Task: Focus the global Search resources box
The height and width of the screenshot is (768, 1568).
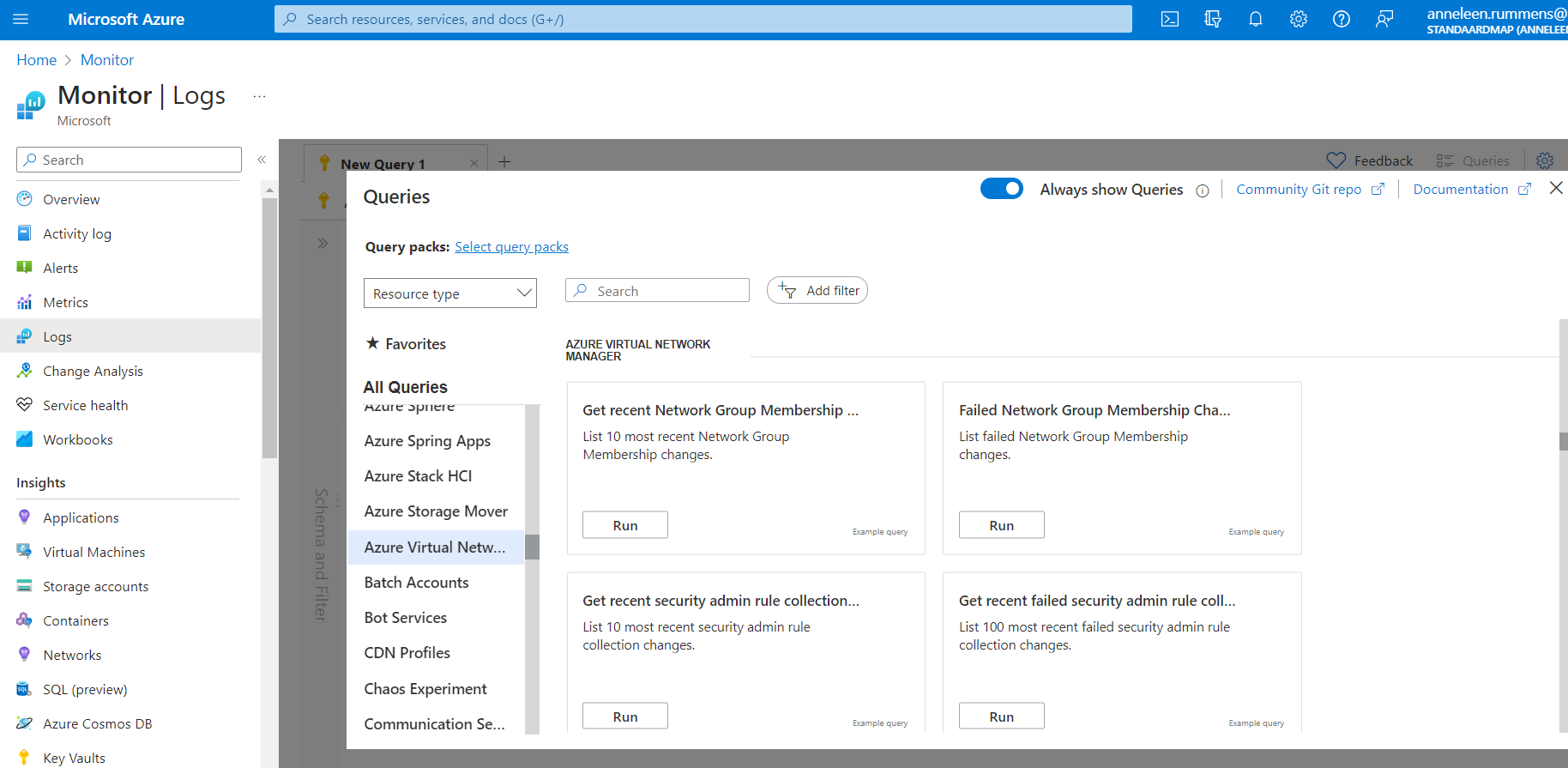Action: [x=703, y=19]
